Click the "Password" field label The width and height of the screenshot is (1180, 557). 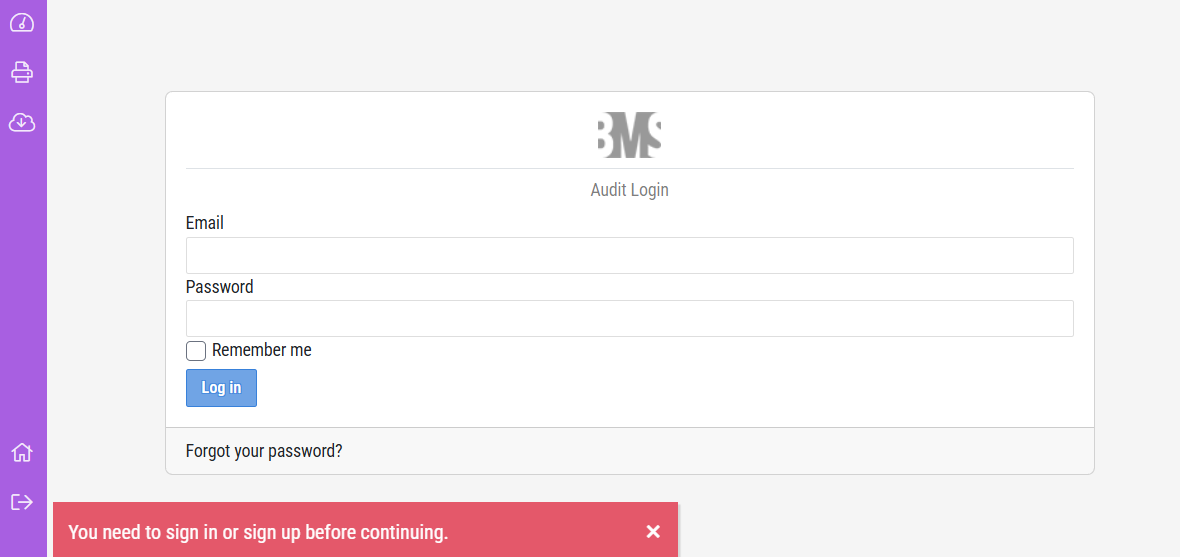pos(220,287)
